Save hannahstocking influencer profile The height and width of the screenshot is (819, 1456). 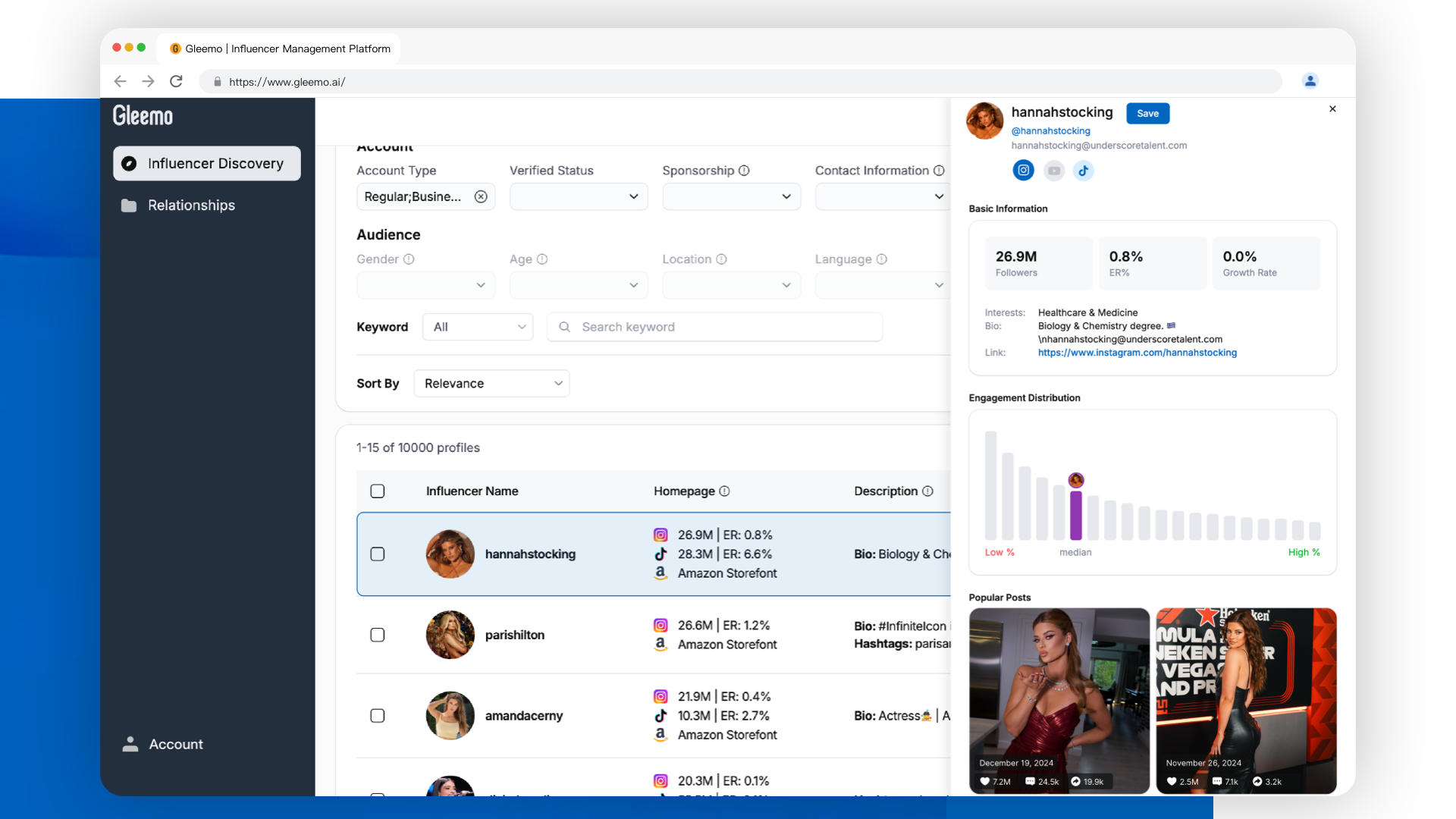tap(1148, 113)
